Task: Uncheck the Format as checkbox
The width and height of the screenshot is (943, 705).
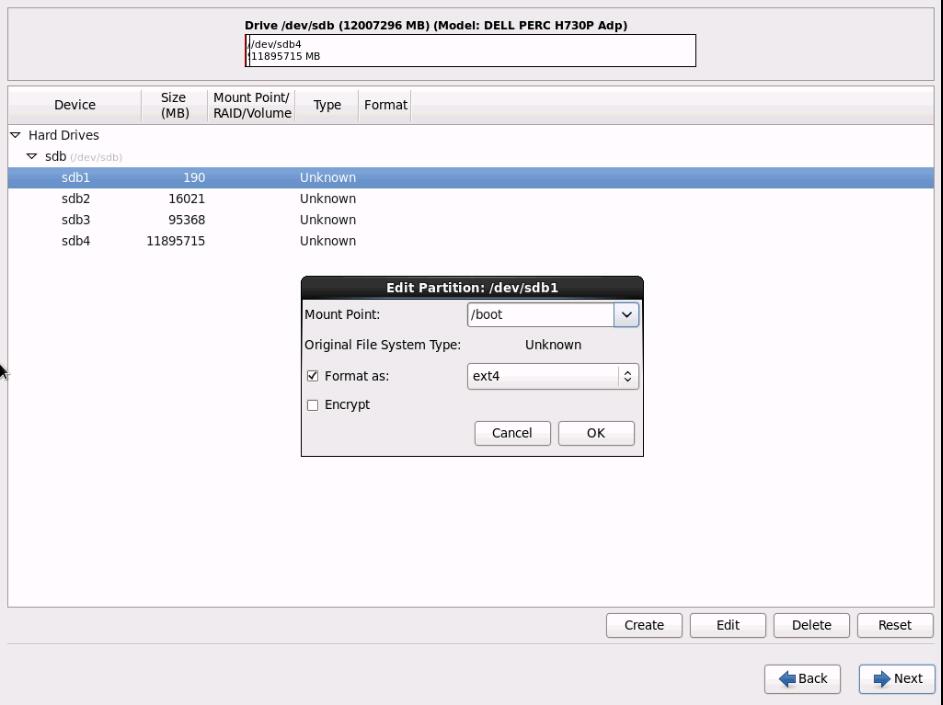Action: (313, 377)
